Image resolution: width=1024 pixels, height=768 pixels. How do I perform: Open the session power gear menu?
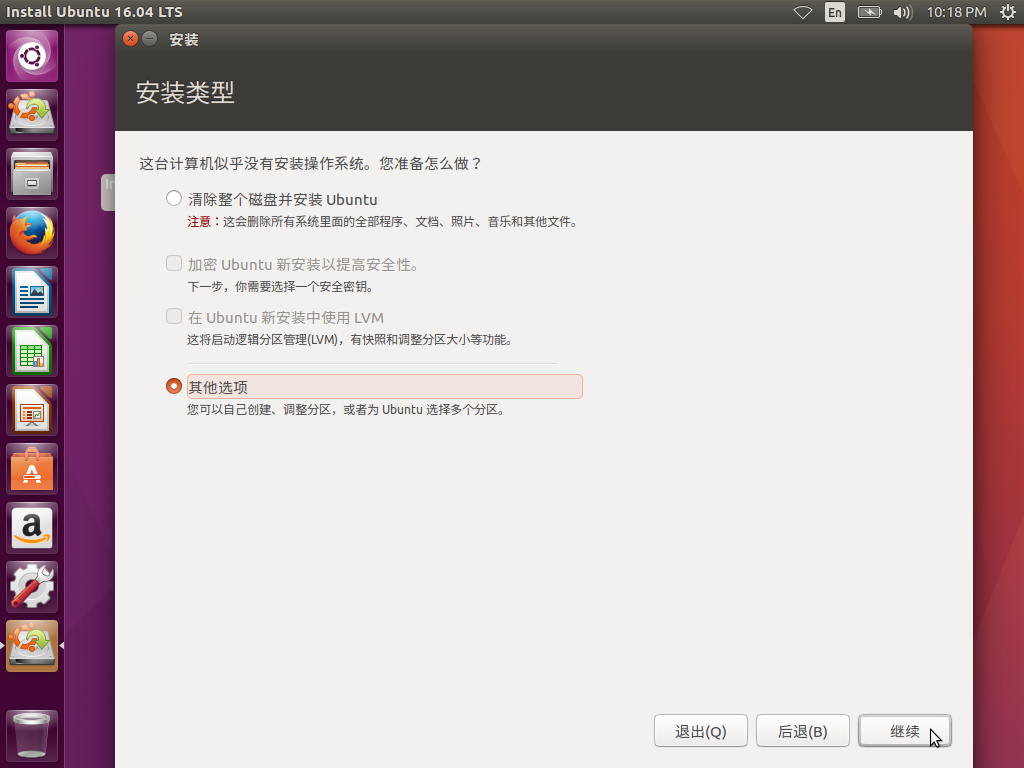(x=1008, y=12)
